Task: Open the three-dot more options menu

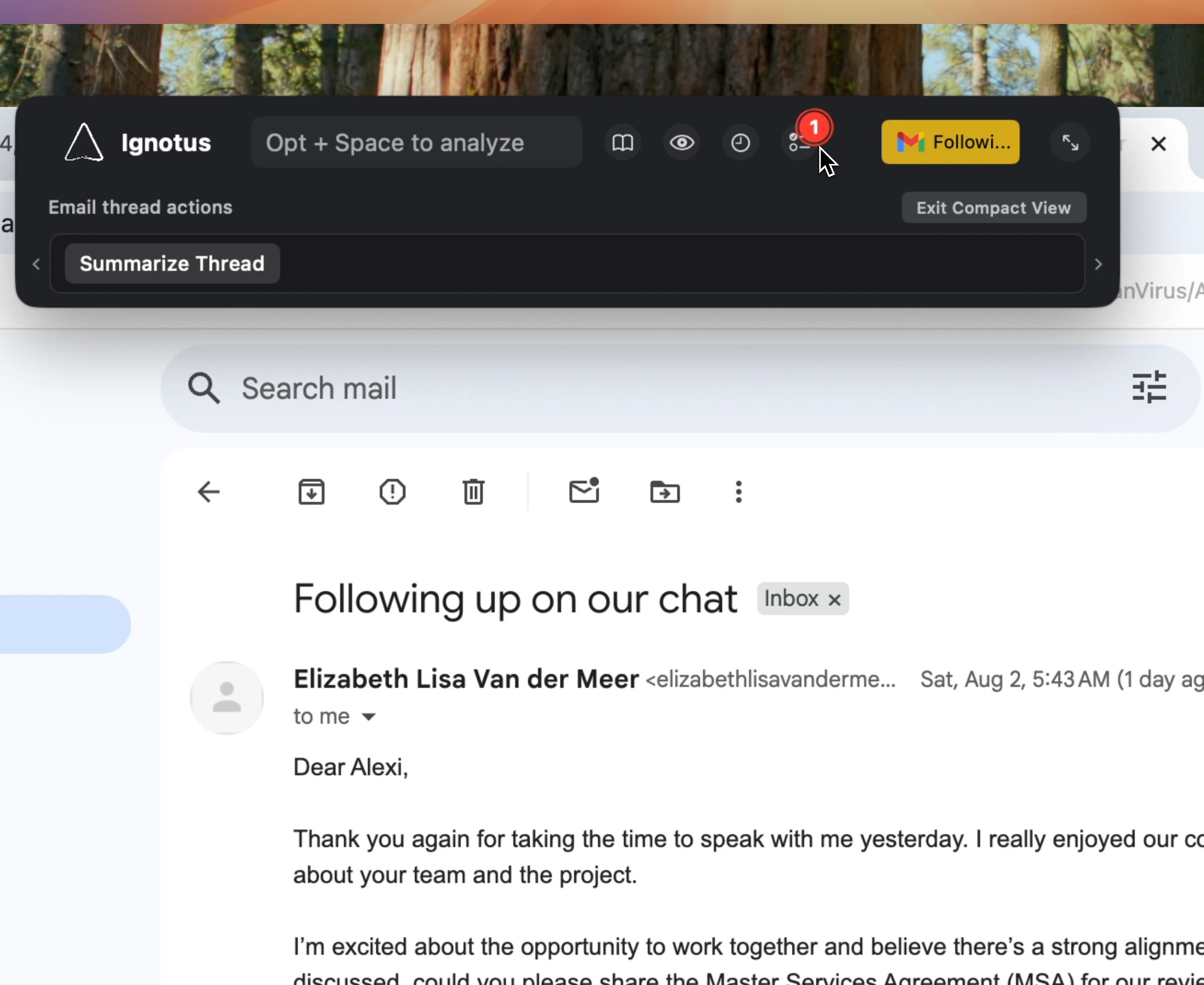Action: click(738, 492)
